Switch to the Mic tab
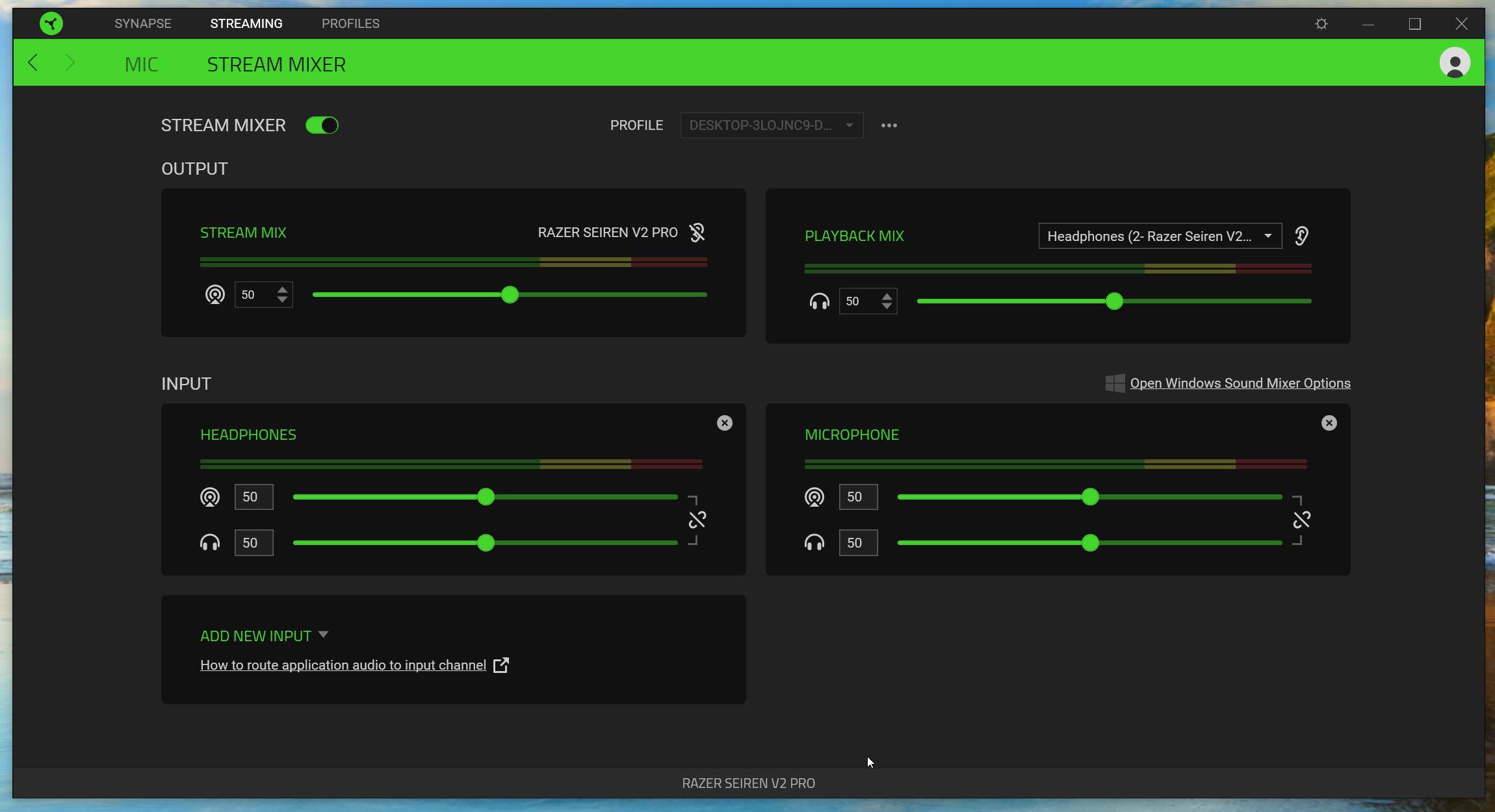 (141, 64)
